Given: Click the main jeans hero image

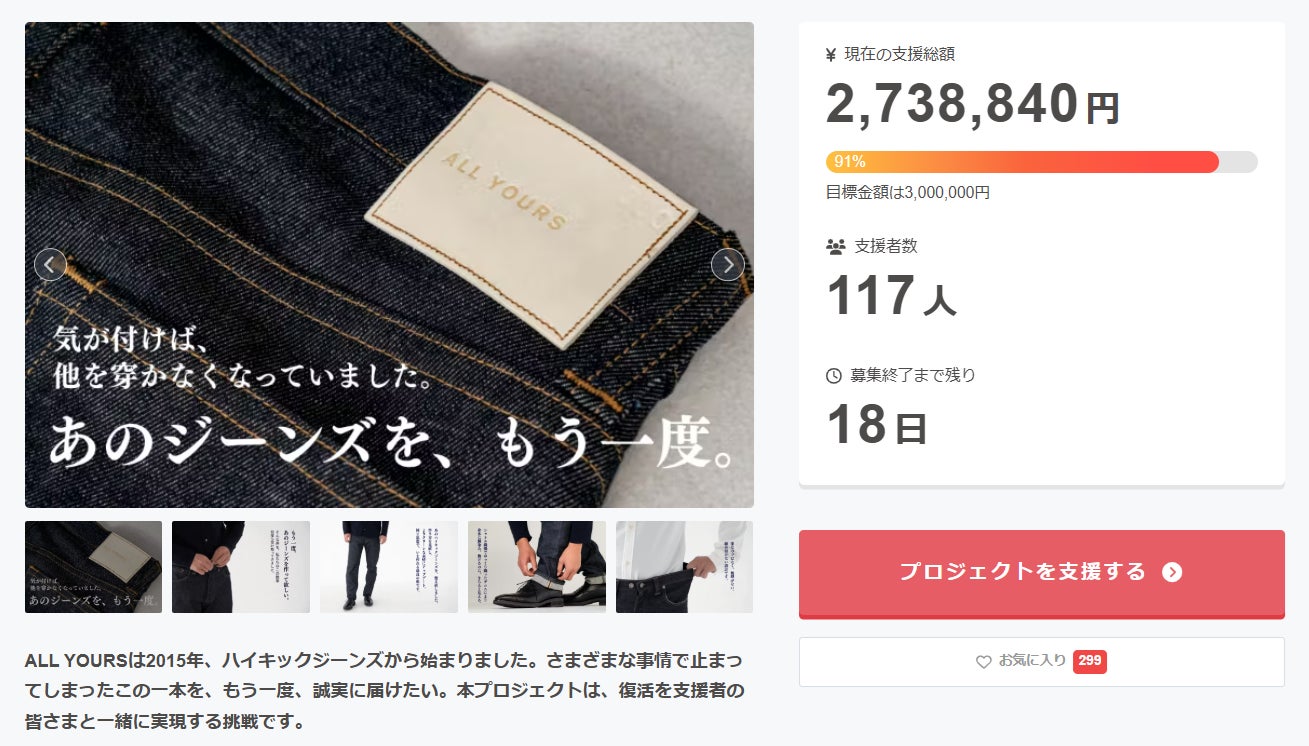Looking at the screenshot, I should (389, 265).
